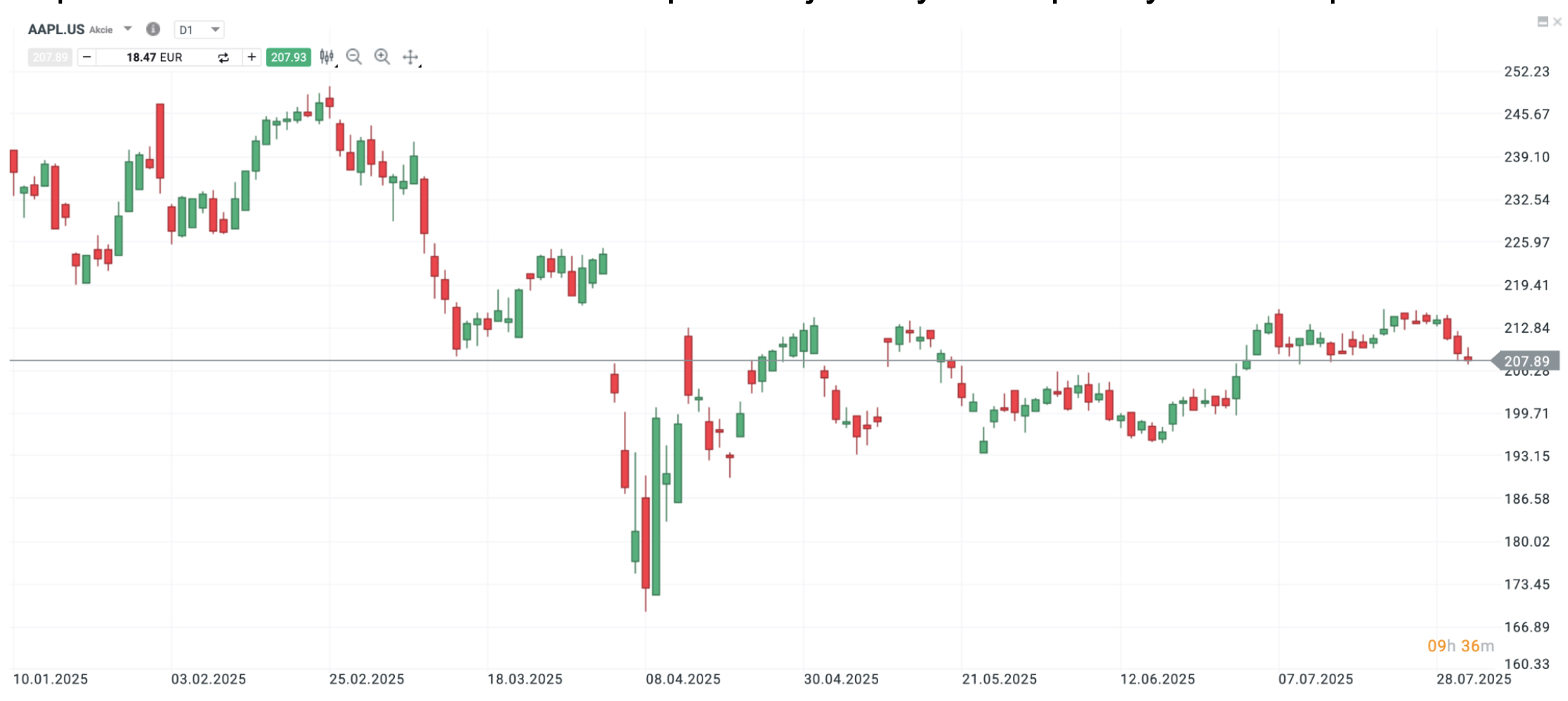Viewport: 1568px width, 701px height.
Task: Click the 207.89 current price marker
Action: [x=1527, y=361]
